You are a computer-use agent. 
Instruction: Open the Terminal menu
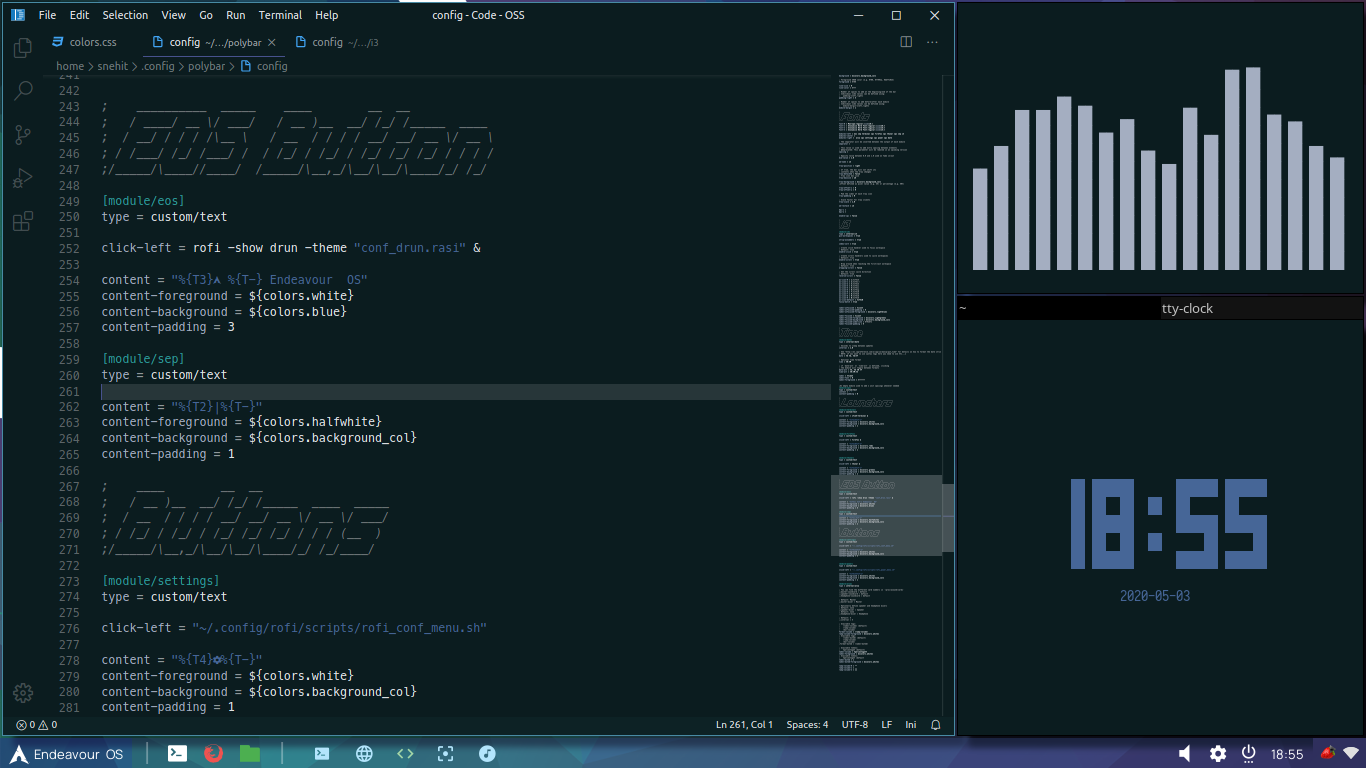click(280, 15)
